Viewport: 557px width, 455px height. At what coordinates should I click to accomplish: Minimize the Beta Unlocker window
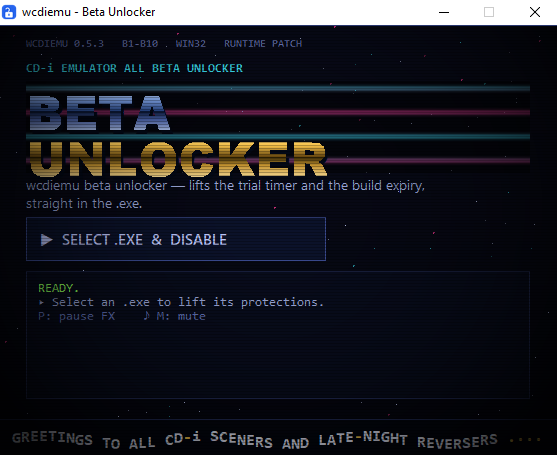pyautogui.click(x=444, y=12)
